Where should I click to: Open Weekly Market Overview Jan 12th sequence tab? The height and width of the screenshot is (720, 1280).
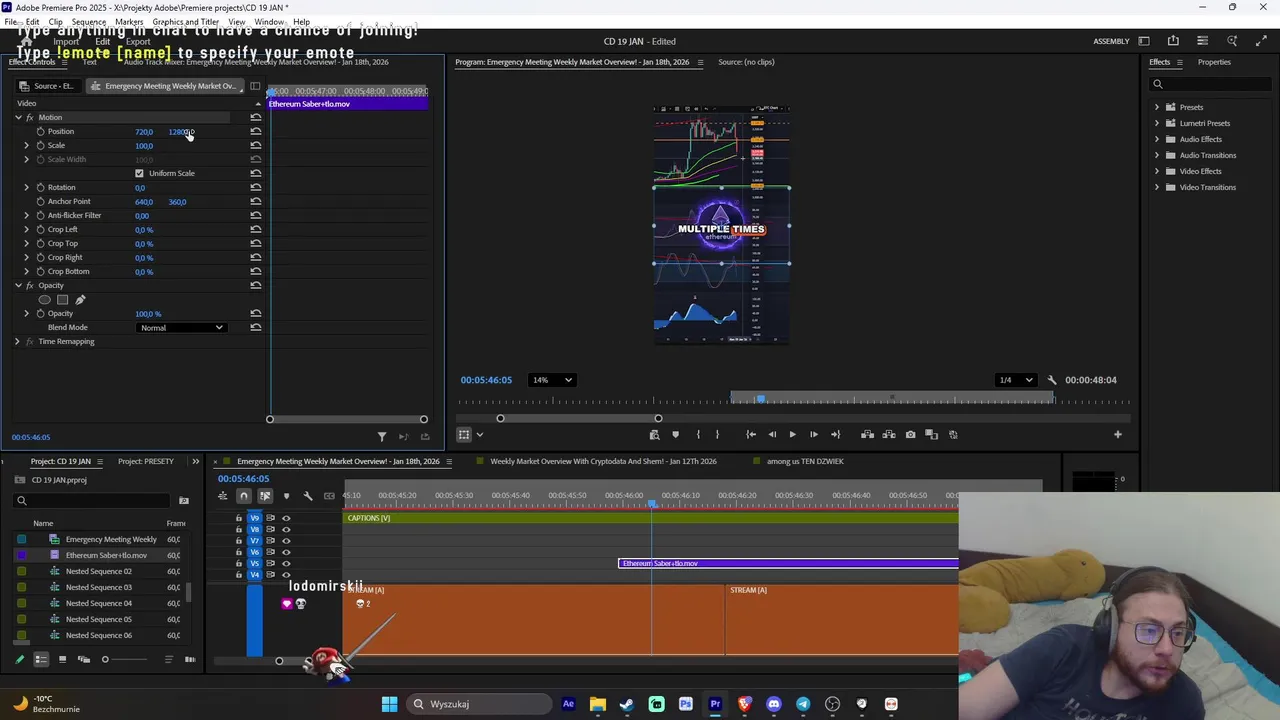pos(603,462)
